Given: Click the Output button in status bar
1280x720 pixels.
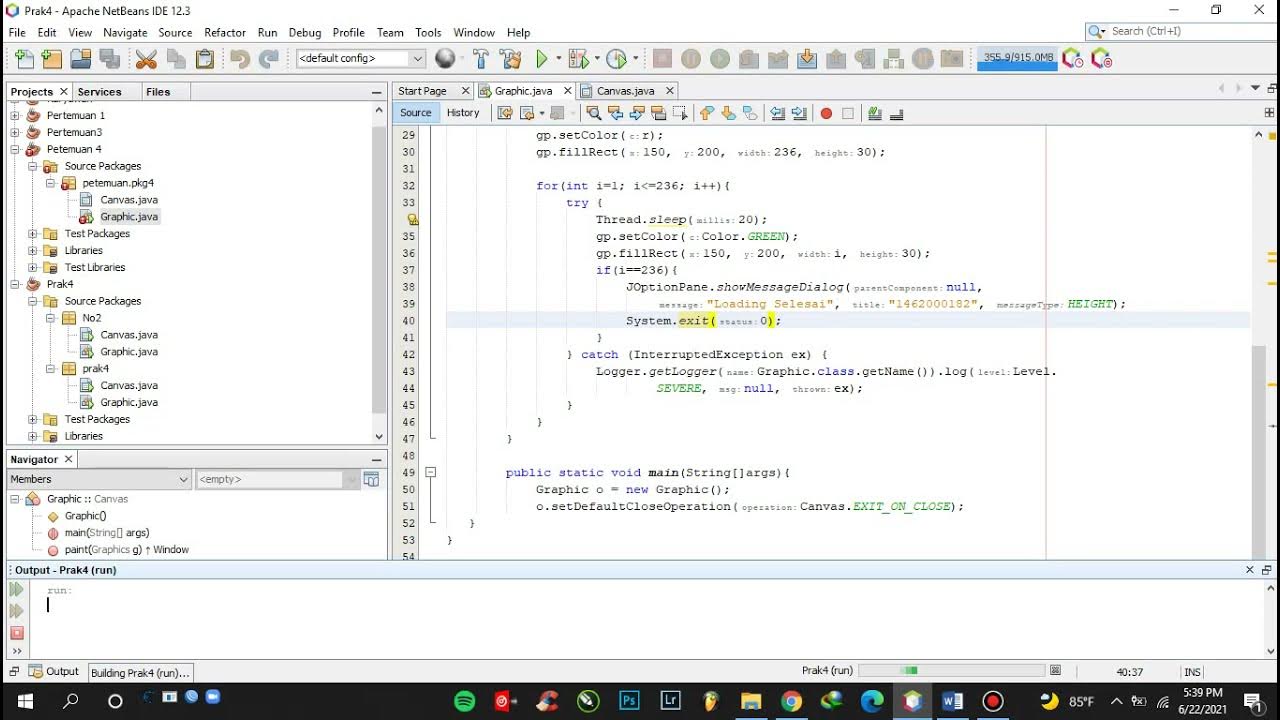Looking at the screenshot, I should (x=54, y=672).
